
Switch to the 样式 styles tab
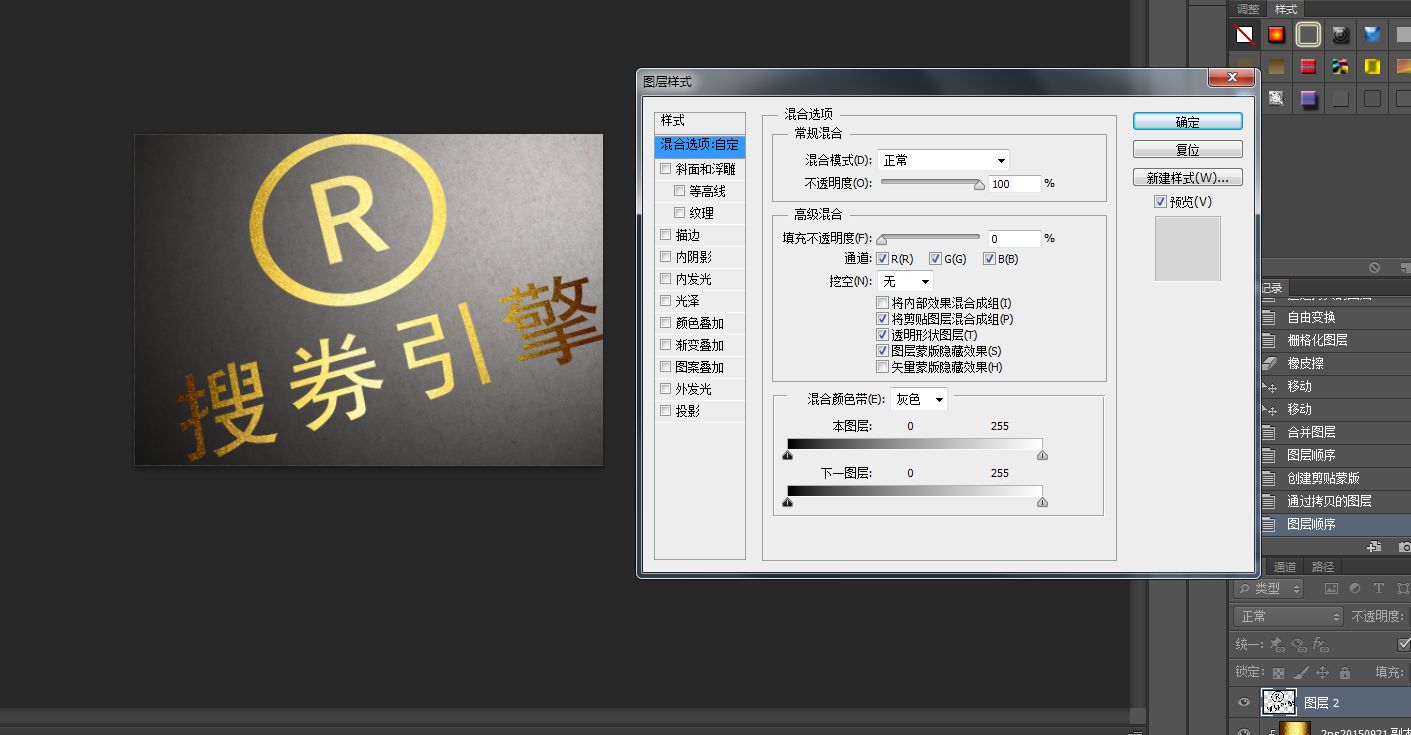(x=1286, y=9)
